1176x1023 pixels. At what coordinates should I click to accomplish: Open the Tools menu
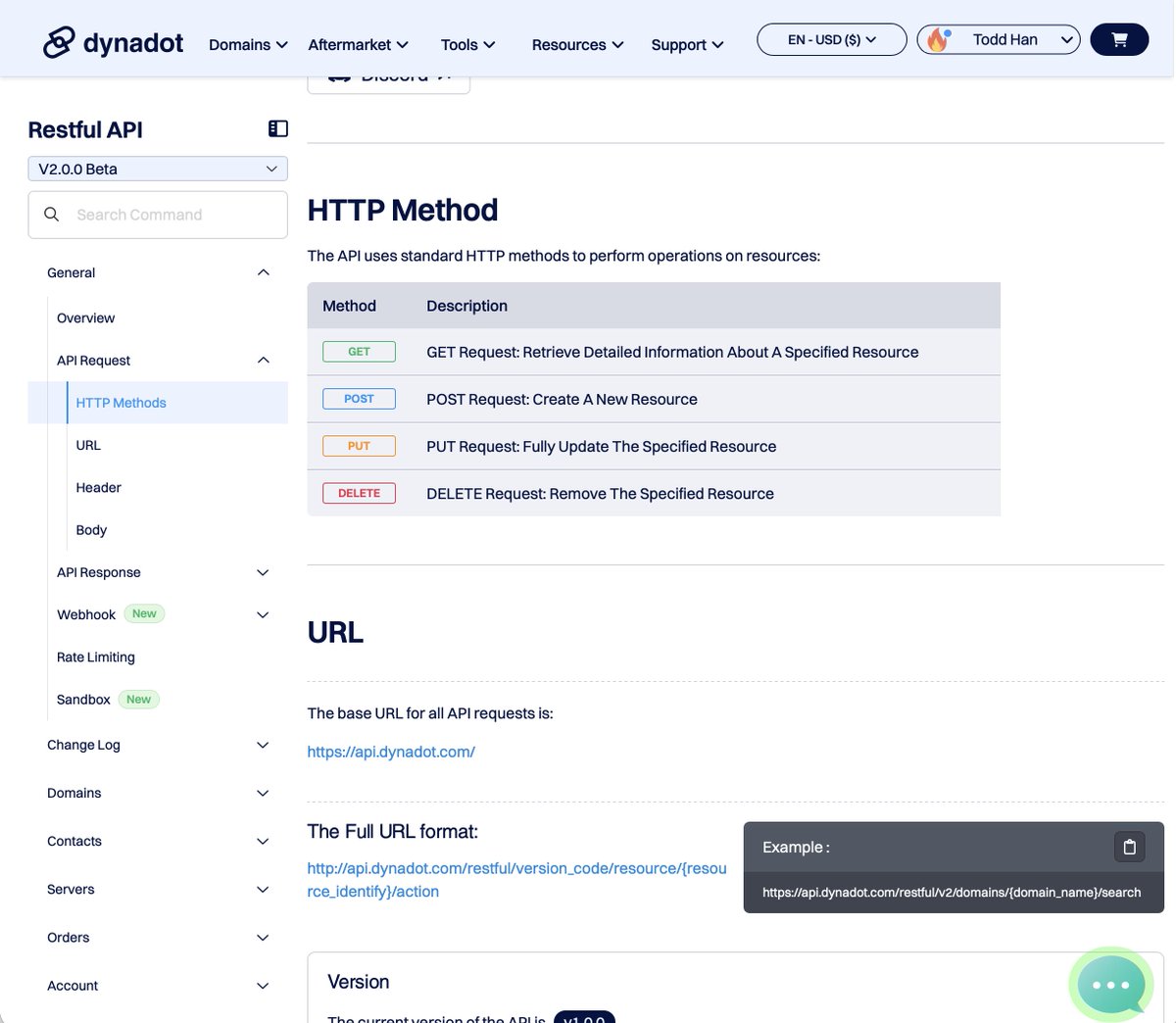tap(467, 44)
